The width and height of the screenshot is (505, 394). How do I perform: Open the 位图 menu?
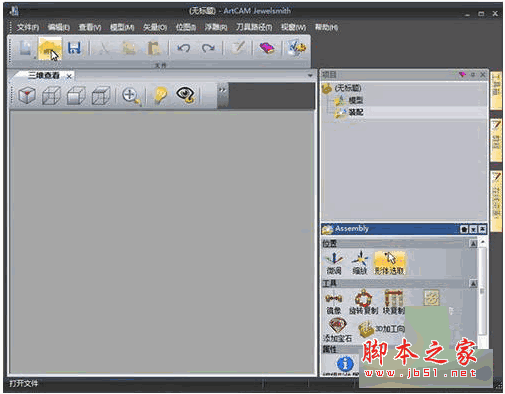pyautogui.click(x=186, y=27)
